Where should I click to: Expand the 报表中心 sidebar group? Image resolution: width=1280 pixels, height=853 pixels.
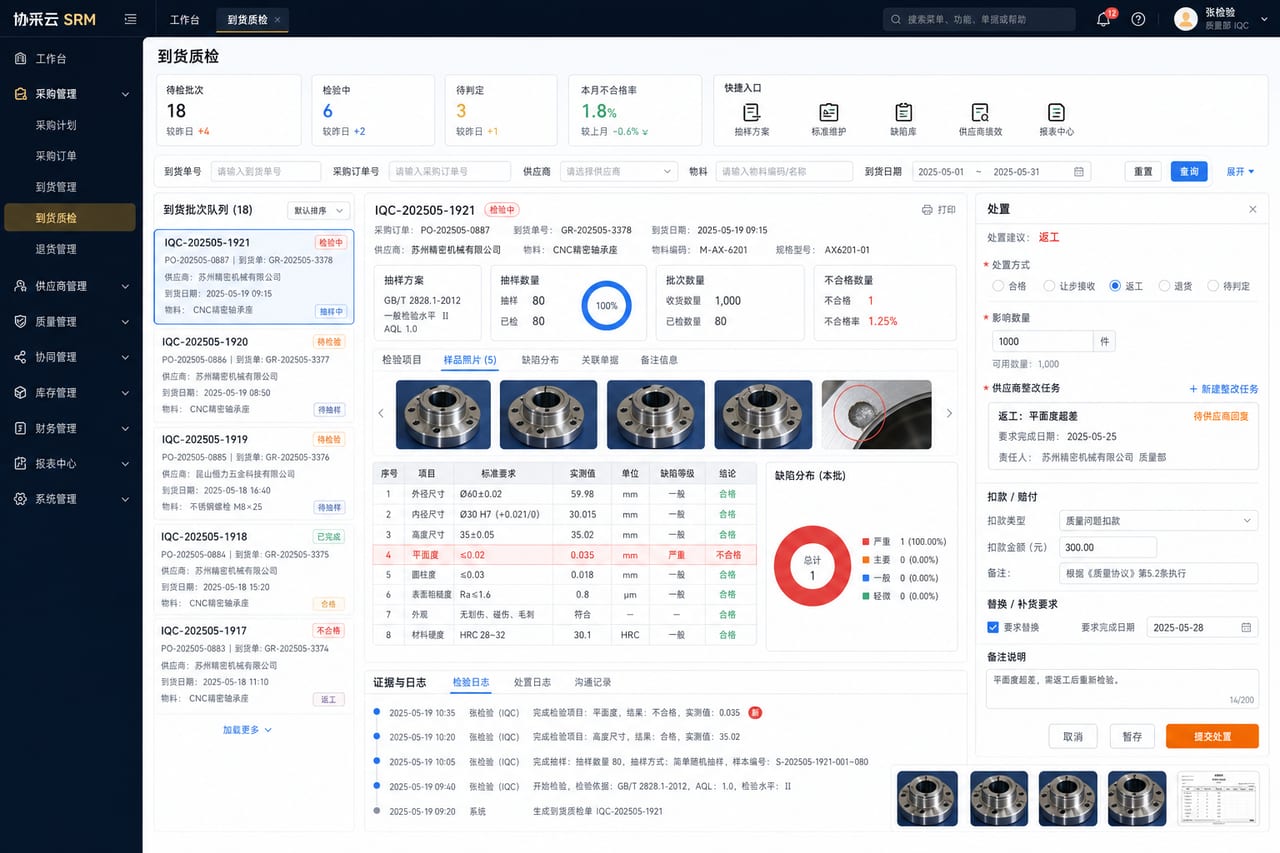pos(125,464)
